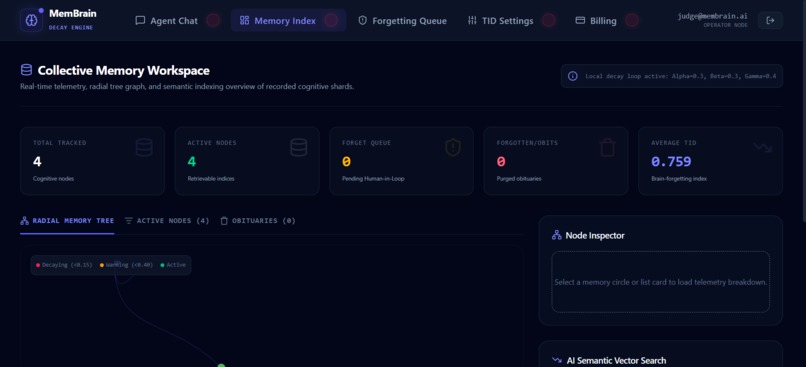Click the Forgotten/Obits value 0
The width and height of the screenshot is (806, 367).
tap(501, 162)
